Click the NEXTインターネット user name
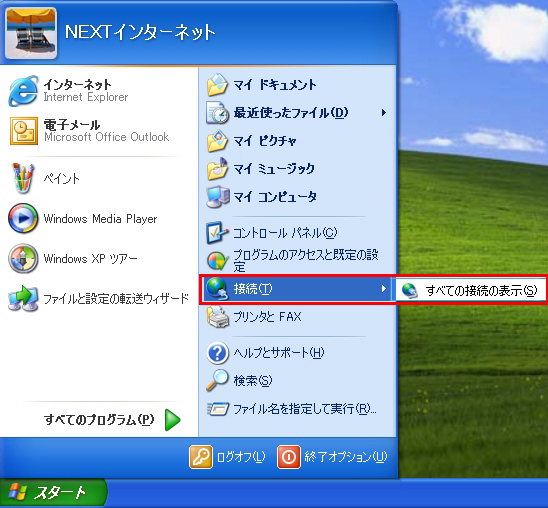The image size is (548, 508). [x=140, y=32]
